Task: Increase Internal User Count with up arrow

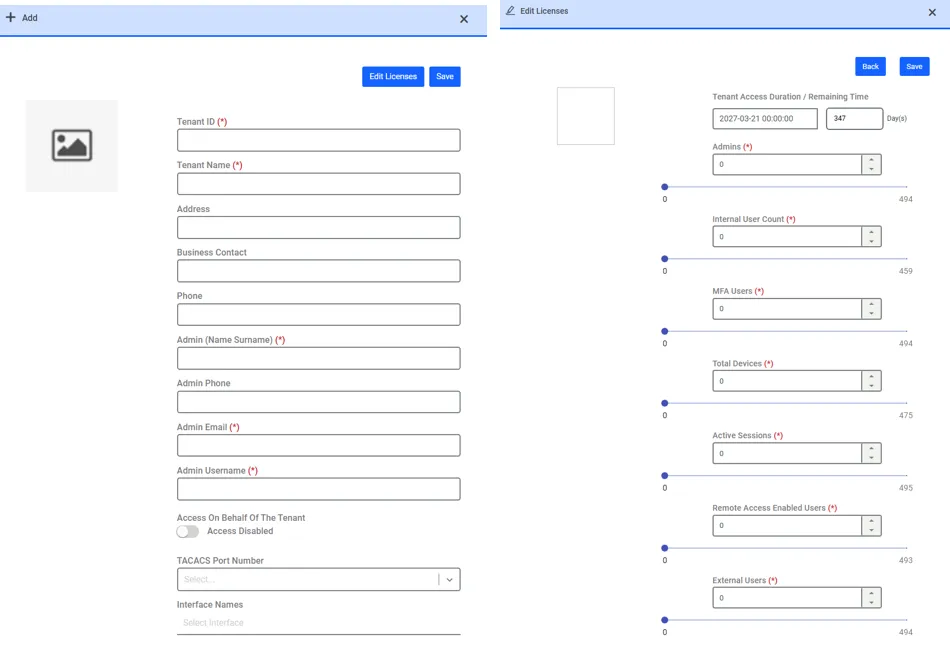Action: [871, 232]
